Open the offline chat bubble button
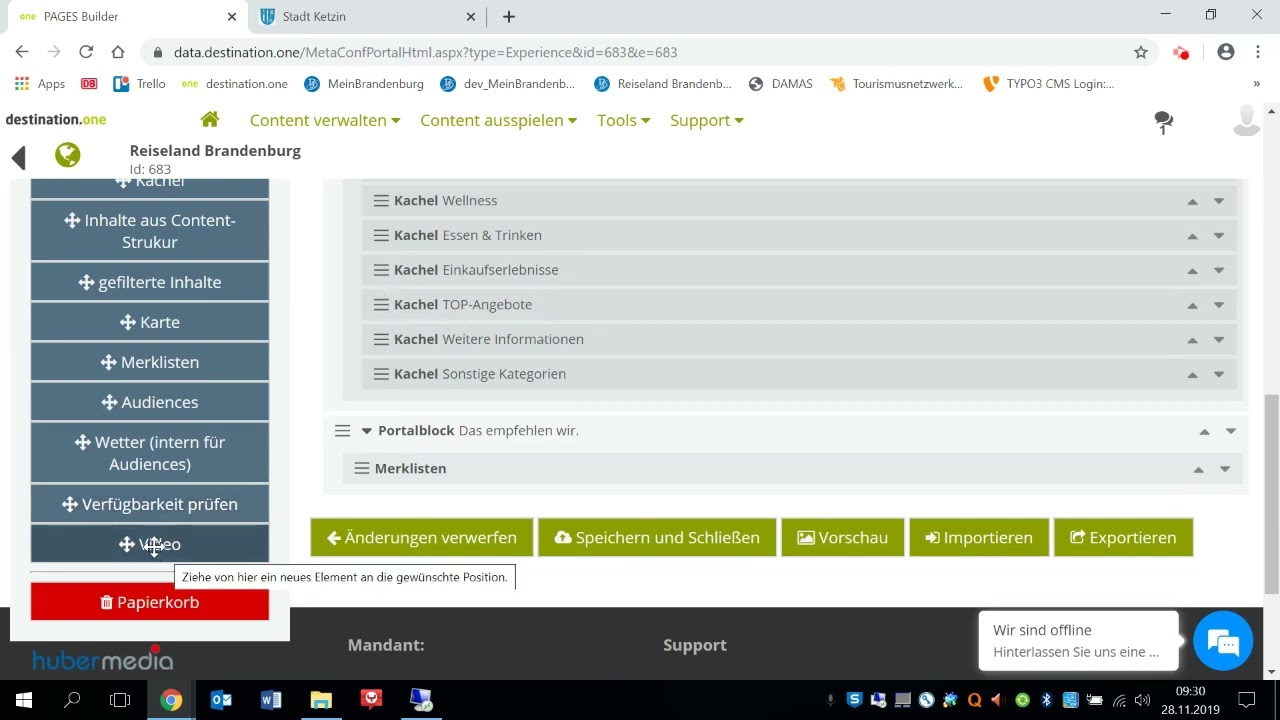This screenshot has height=720, width=1280. point(1223,641)
